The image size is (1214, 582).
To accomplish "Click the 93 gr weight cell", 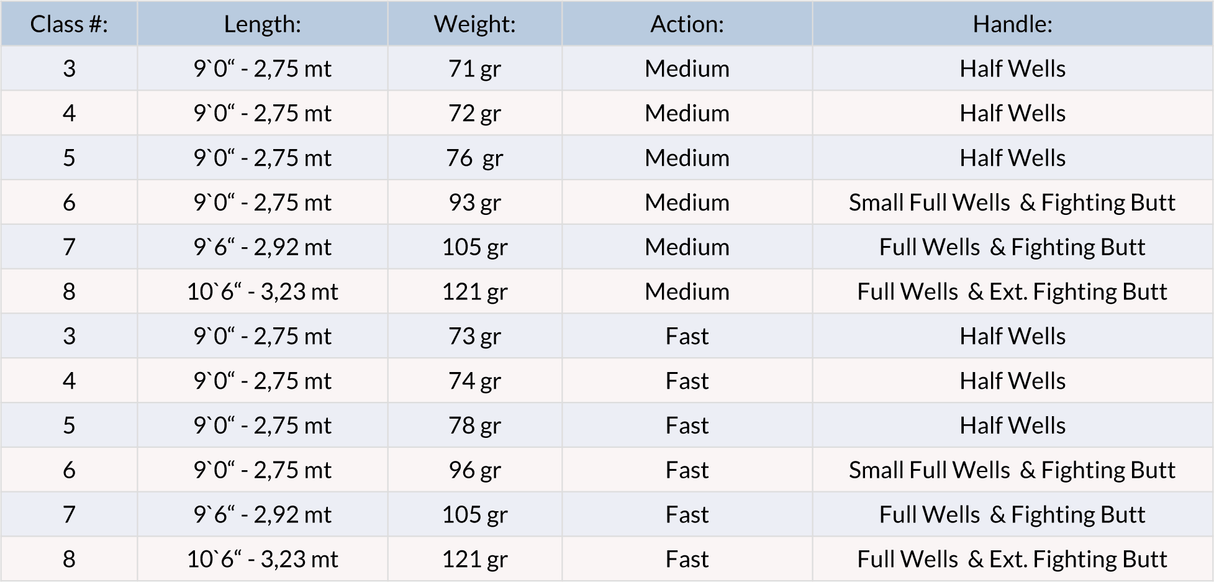I will pyautogui.click(x=475, y=203).
